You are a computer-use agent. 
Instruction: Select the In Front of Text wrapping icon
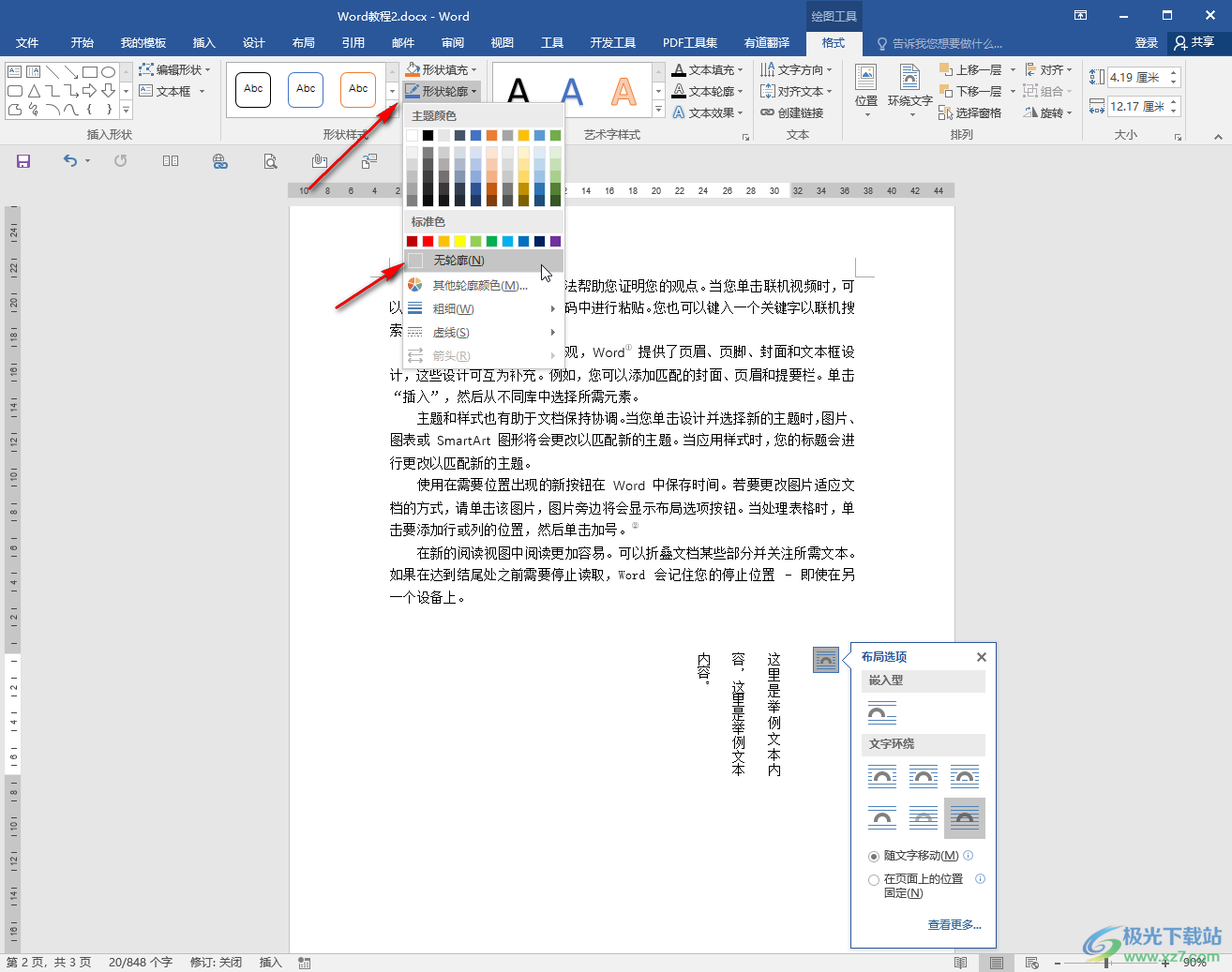tap(965, 817)
